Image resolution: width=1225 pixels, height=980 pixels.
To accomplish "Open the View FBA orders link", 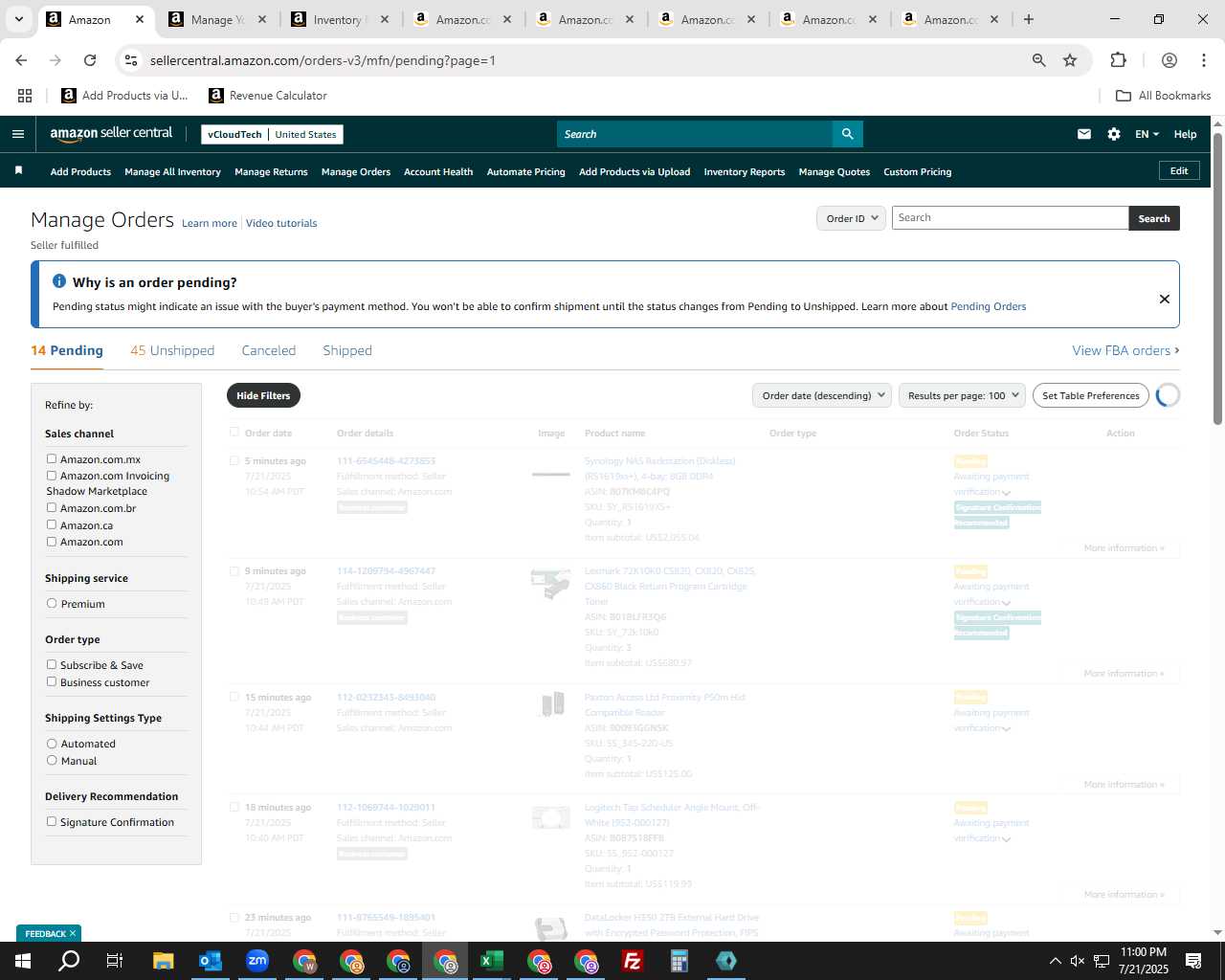I will pyautogui.click(x=1125, y=350).
